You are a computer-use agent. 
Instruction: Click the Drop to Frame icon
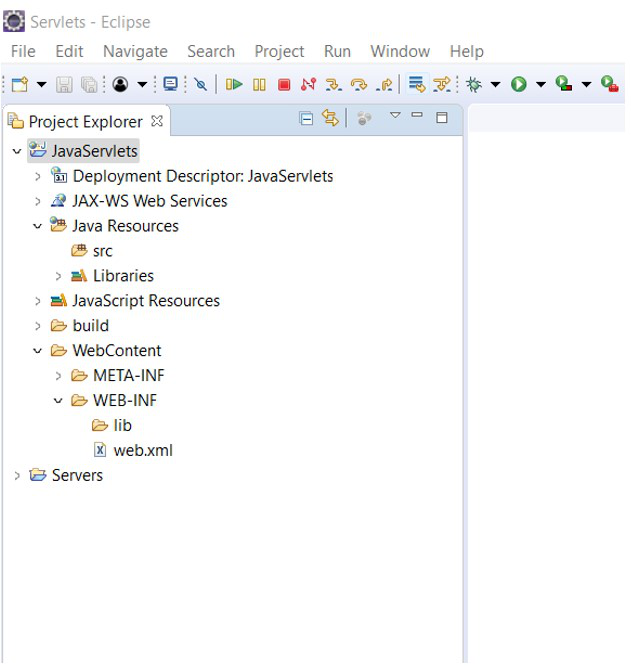click(x=417, y=84)
